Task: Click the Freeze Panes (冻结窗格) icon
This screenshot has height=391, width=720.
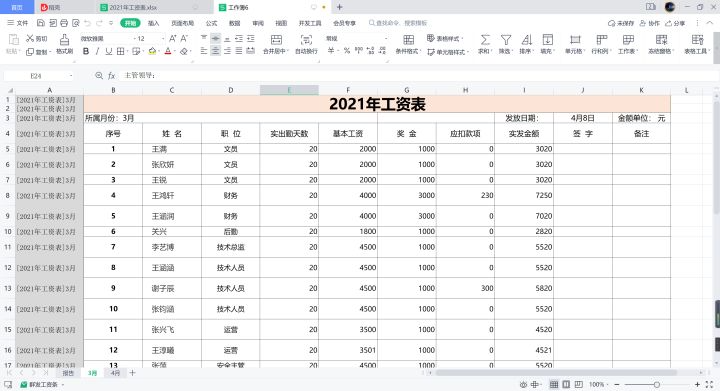Action: pos(661,40)
